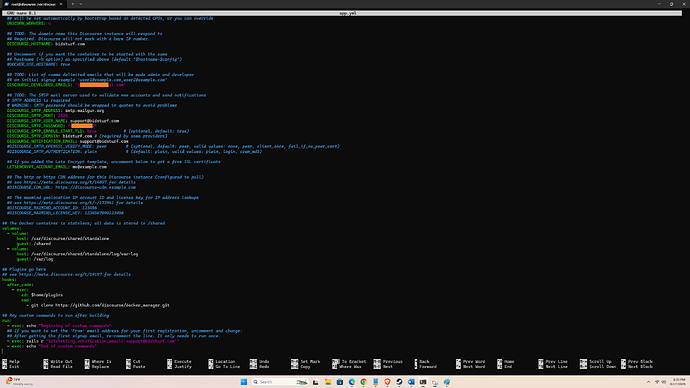Click the Execute shortcut label
This screenshot has width=690, height=388.
click(x=183, y=362)
